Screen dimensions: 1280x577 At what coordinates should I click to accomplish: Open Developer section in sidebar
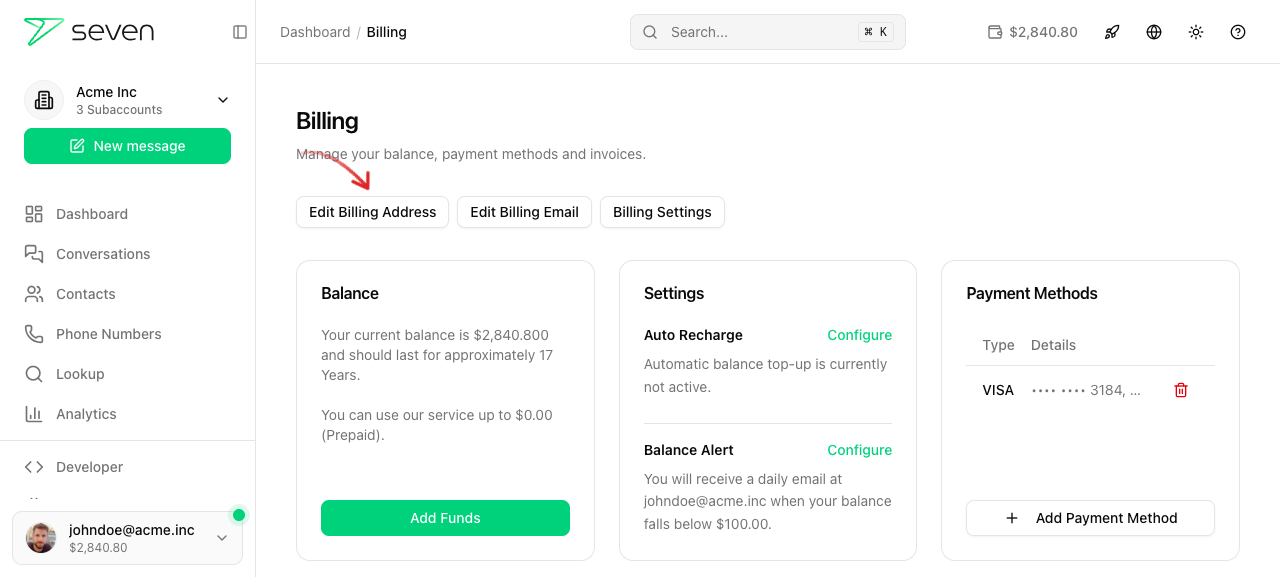[x=89, y=467]
